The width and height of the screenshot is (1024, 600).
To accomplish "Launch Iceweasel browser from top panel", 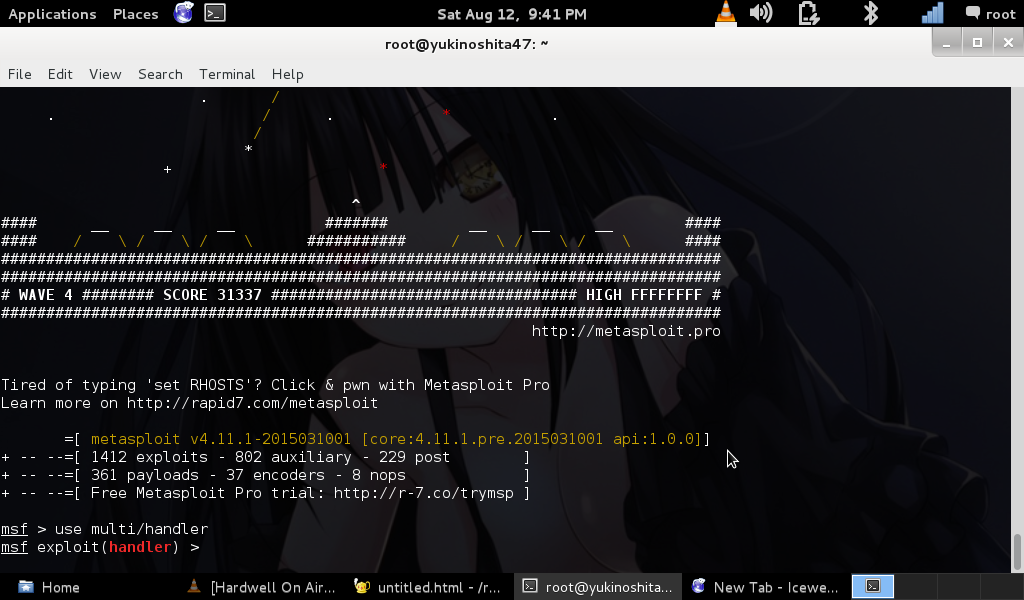I will pos(184,12).
